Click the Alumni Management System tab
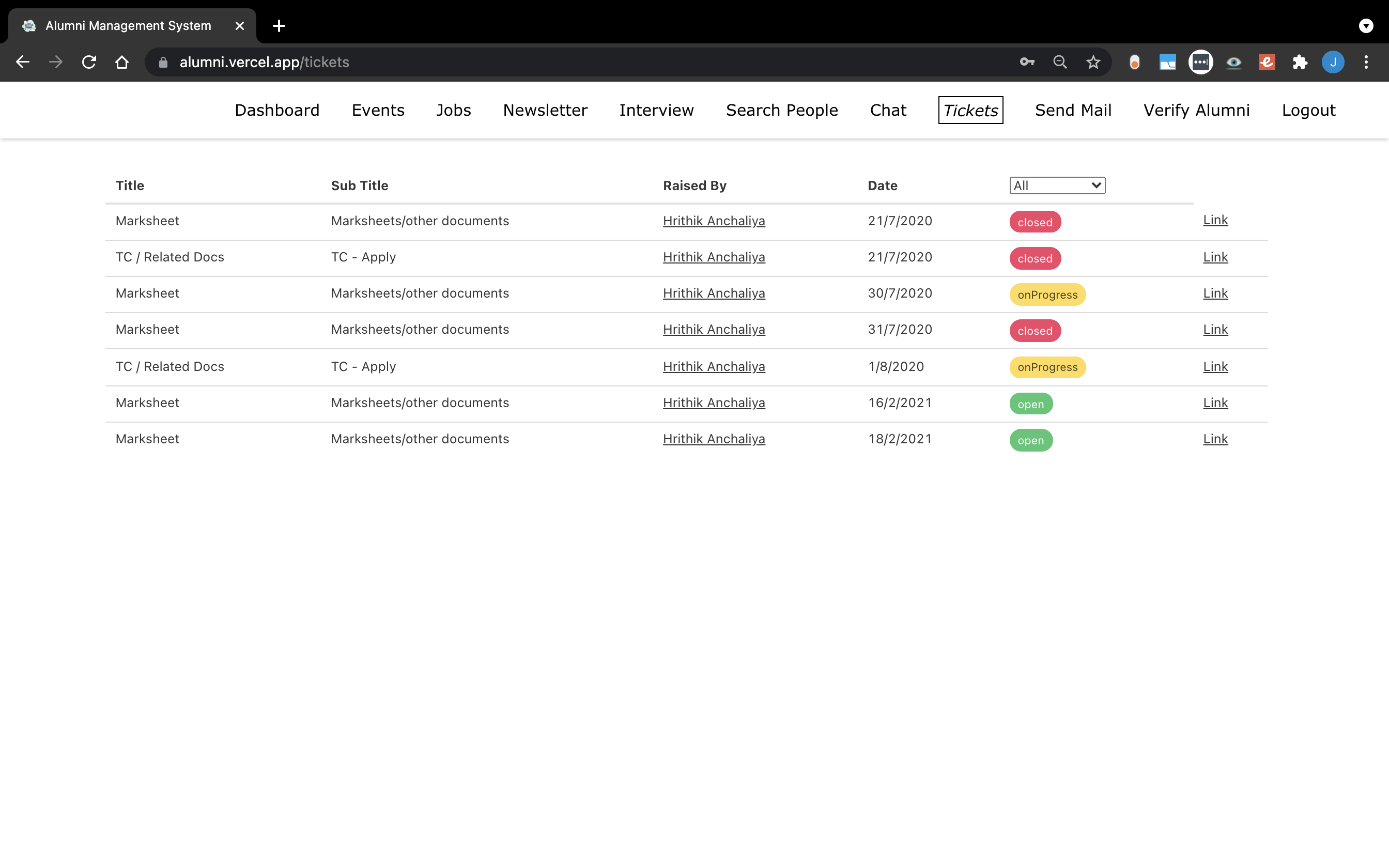The width and height of the screenshot is (1389, 868). point(128,26)
